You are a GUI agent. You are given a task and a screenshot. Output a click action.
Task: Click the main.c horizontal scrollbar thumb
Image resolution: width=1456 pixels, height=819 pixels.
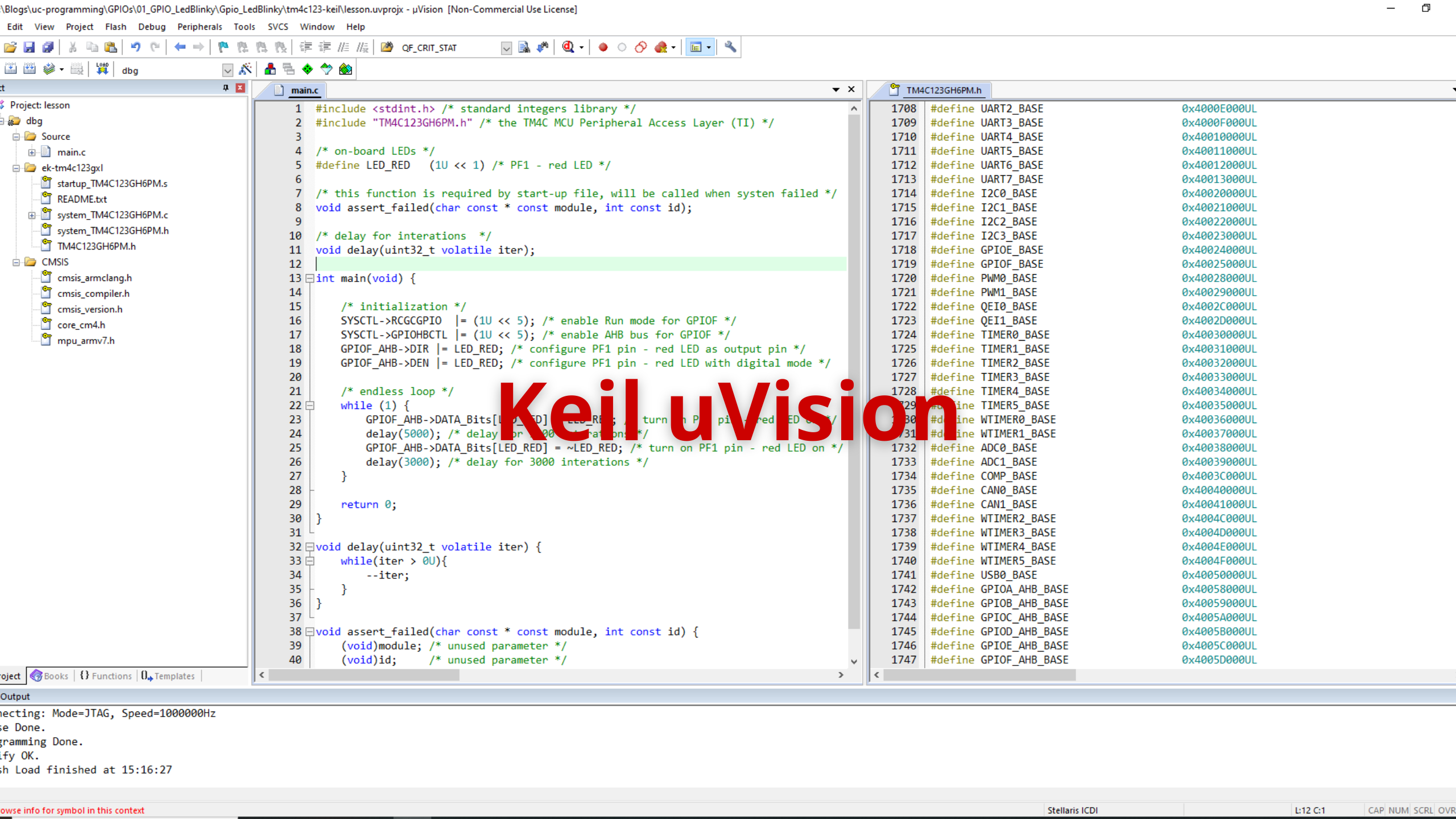click(364, 675)
